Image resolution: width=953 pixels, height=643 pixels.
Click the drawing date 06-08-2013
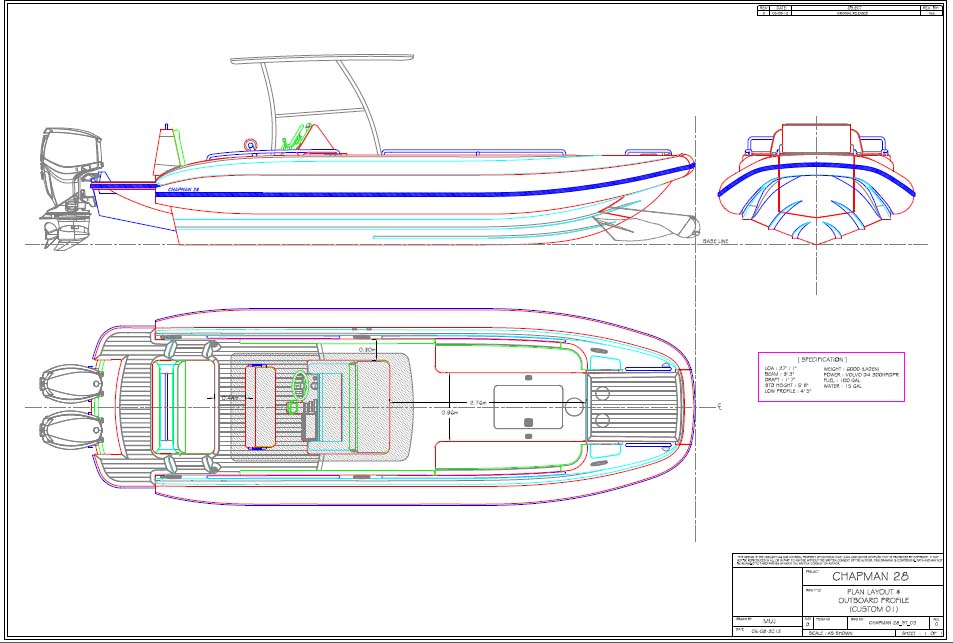[767, 632]
